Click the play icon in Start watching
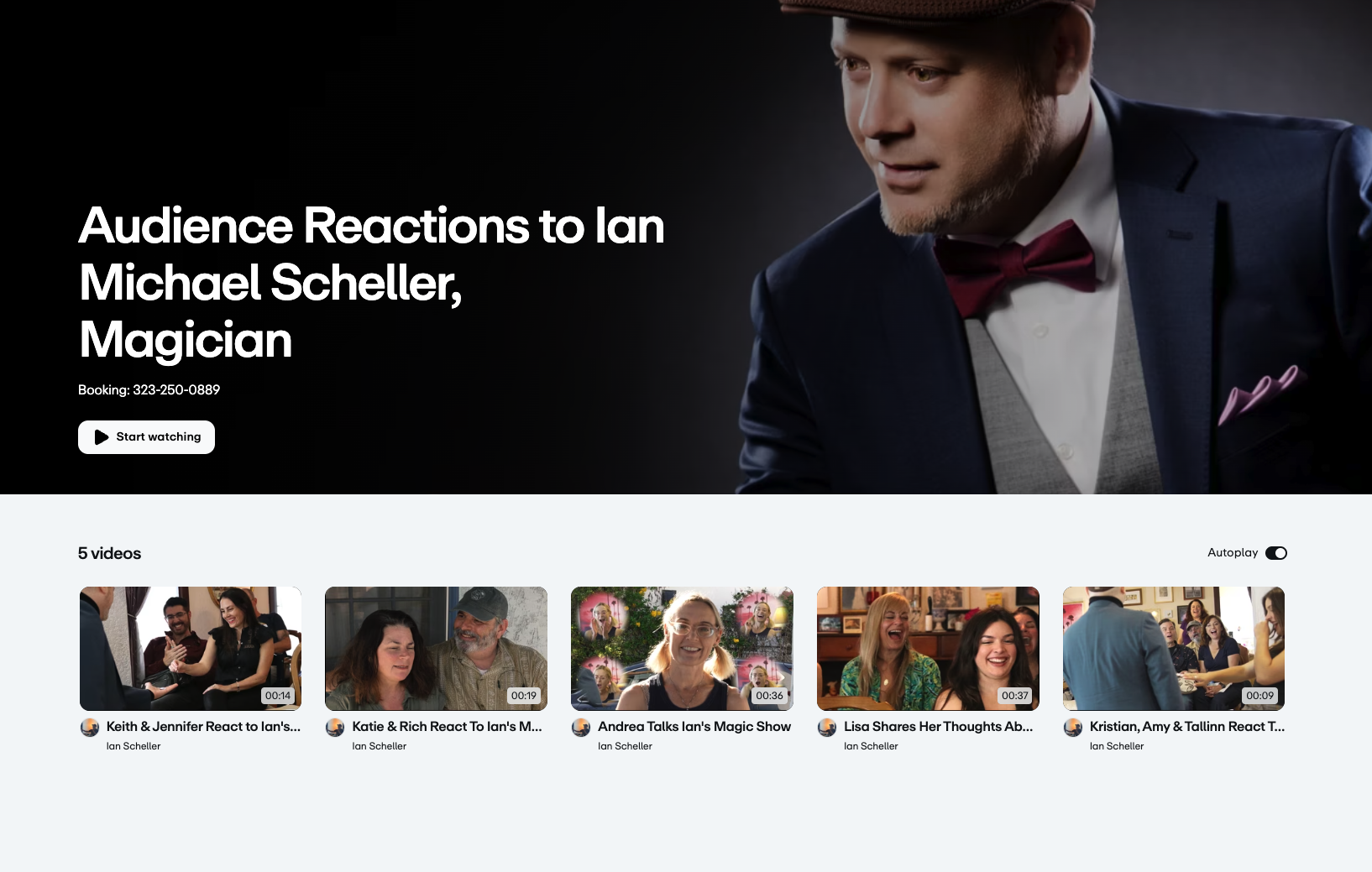Image resolution: width=1372 pixels, height=872 pixels. (102, 437)
